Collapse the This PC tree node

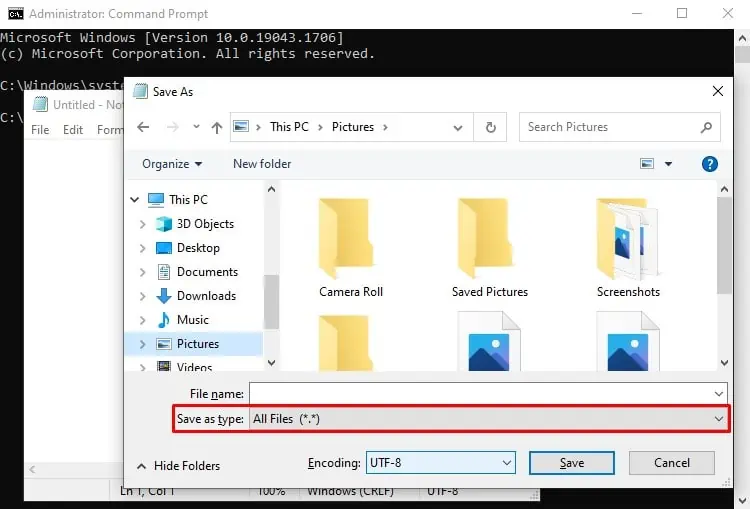135,199
